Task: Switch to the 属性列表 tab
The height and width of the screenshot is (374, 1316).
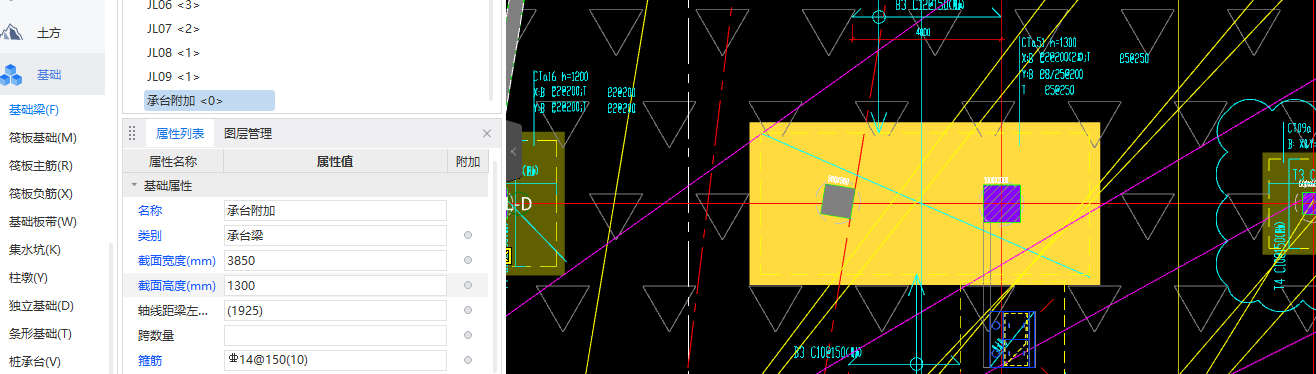Action: 181,133
